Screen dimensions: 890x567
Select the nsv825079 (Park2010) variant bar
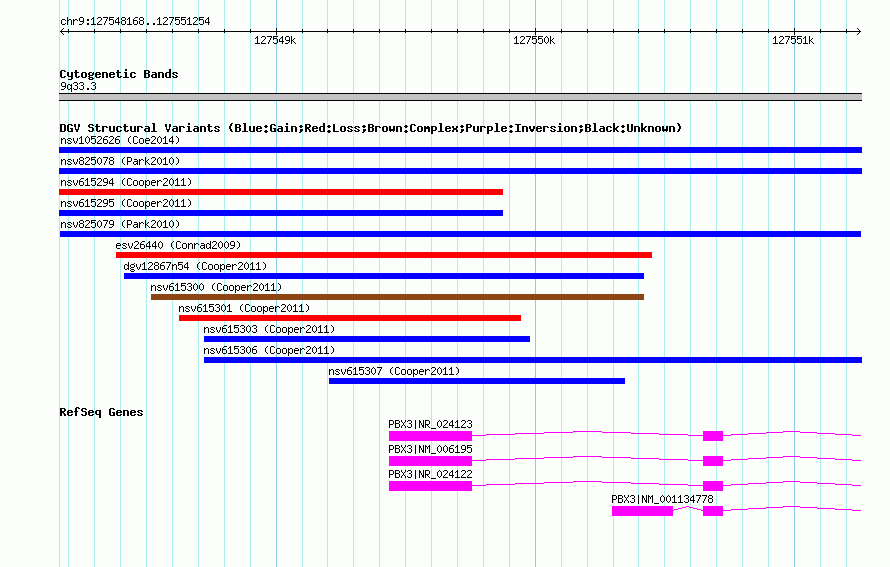coord(460,234)
